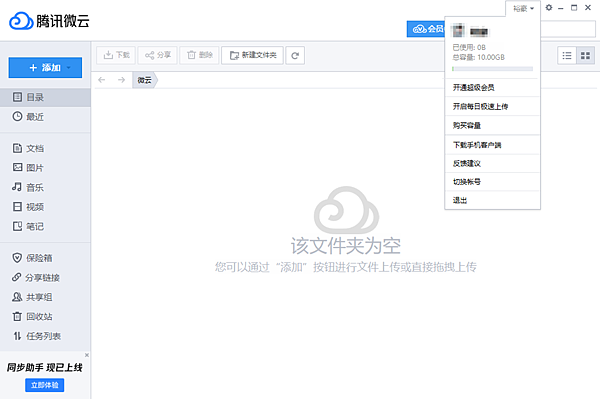The height and width of the screenshot is (399, 600).
Task: Click the user avatar in account panel
Action: coord(459,31)
